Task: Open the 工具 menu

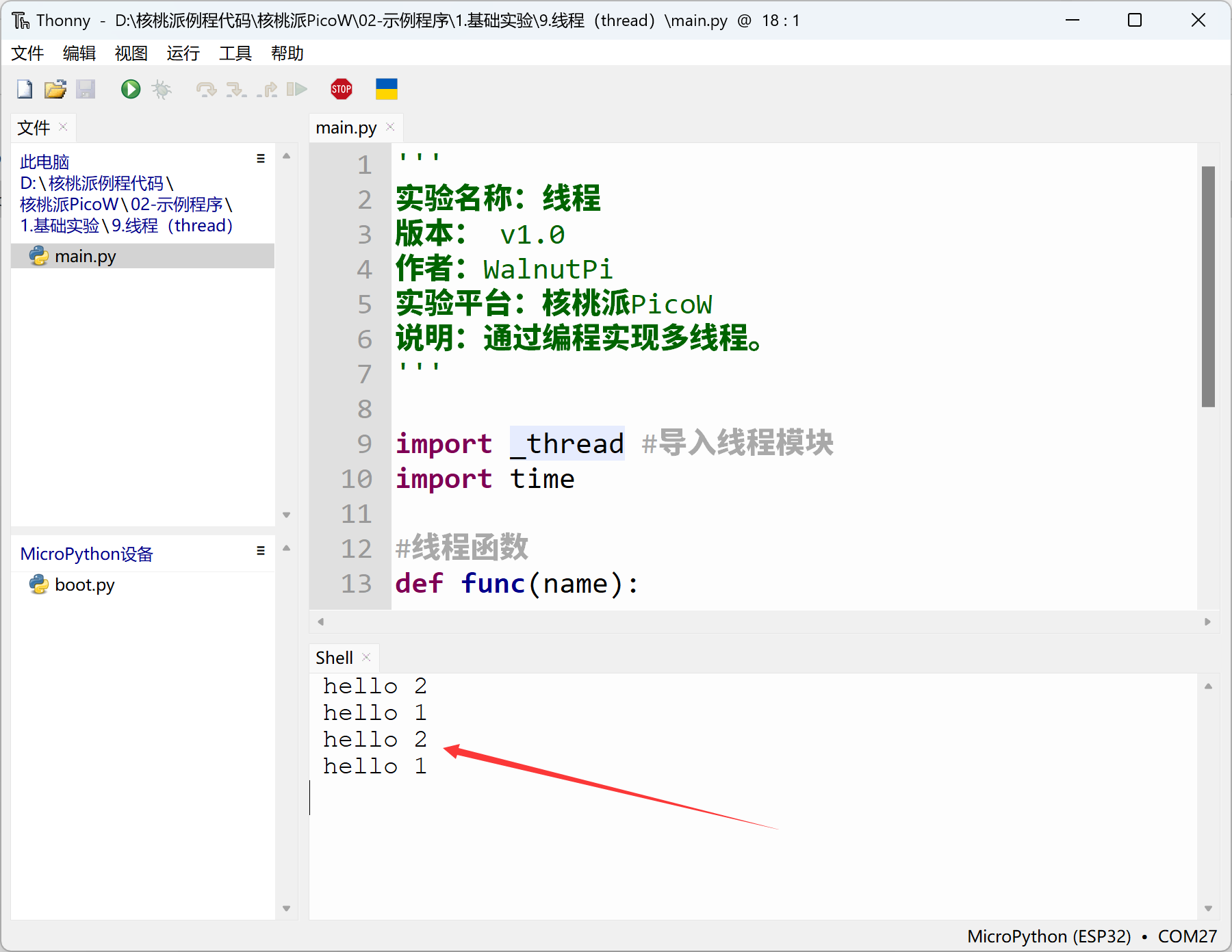Action: (x=235, y=53)
